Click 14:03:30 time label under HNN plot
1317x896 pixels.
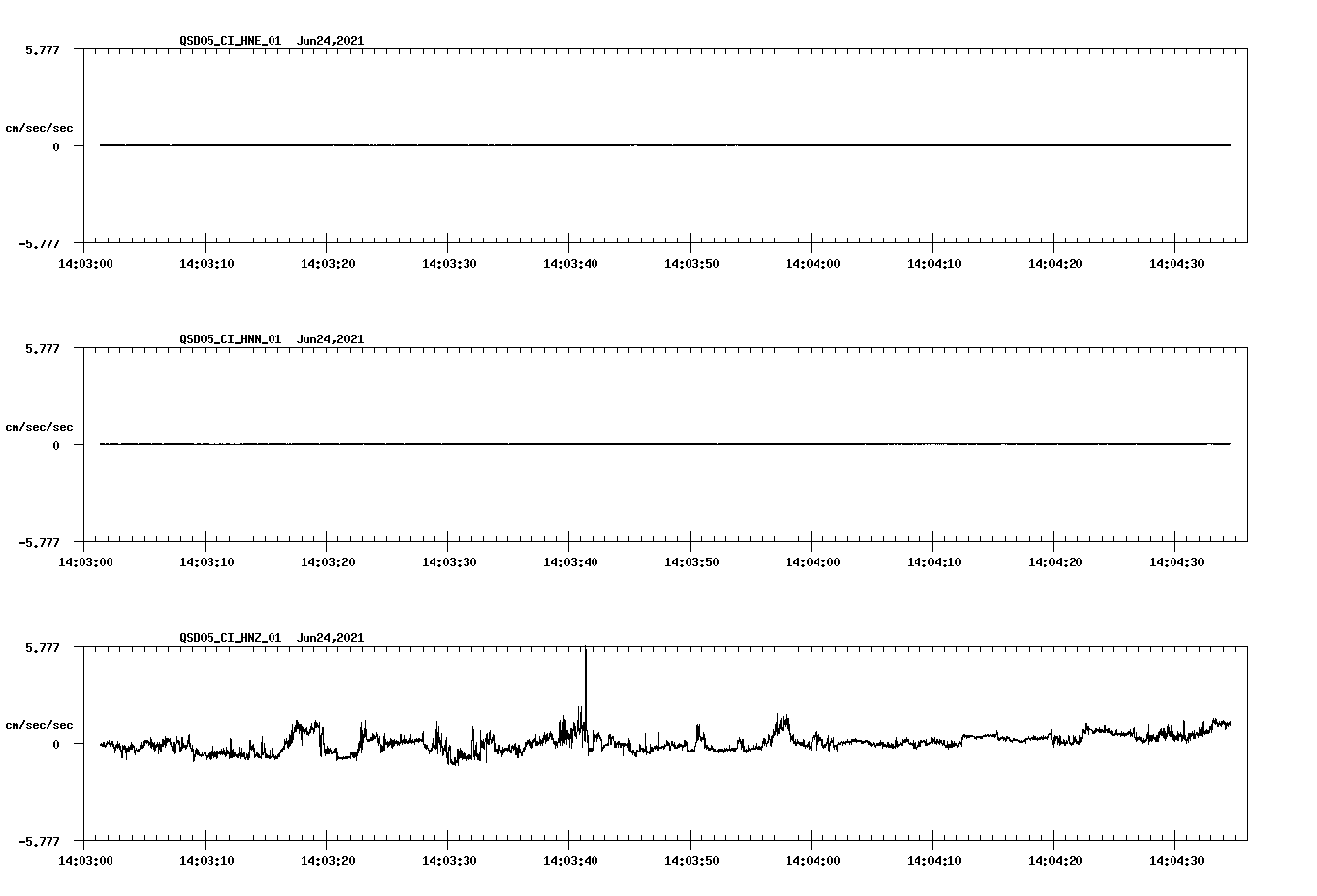449,562
